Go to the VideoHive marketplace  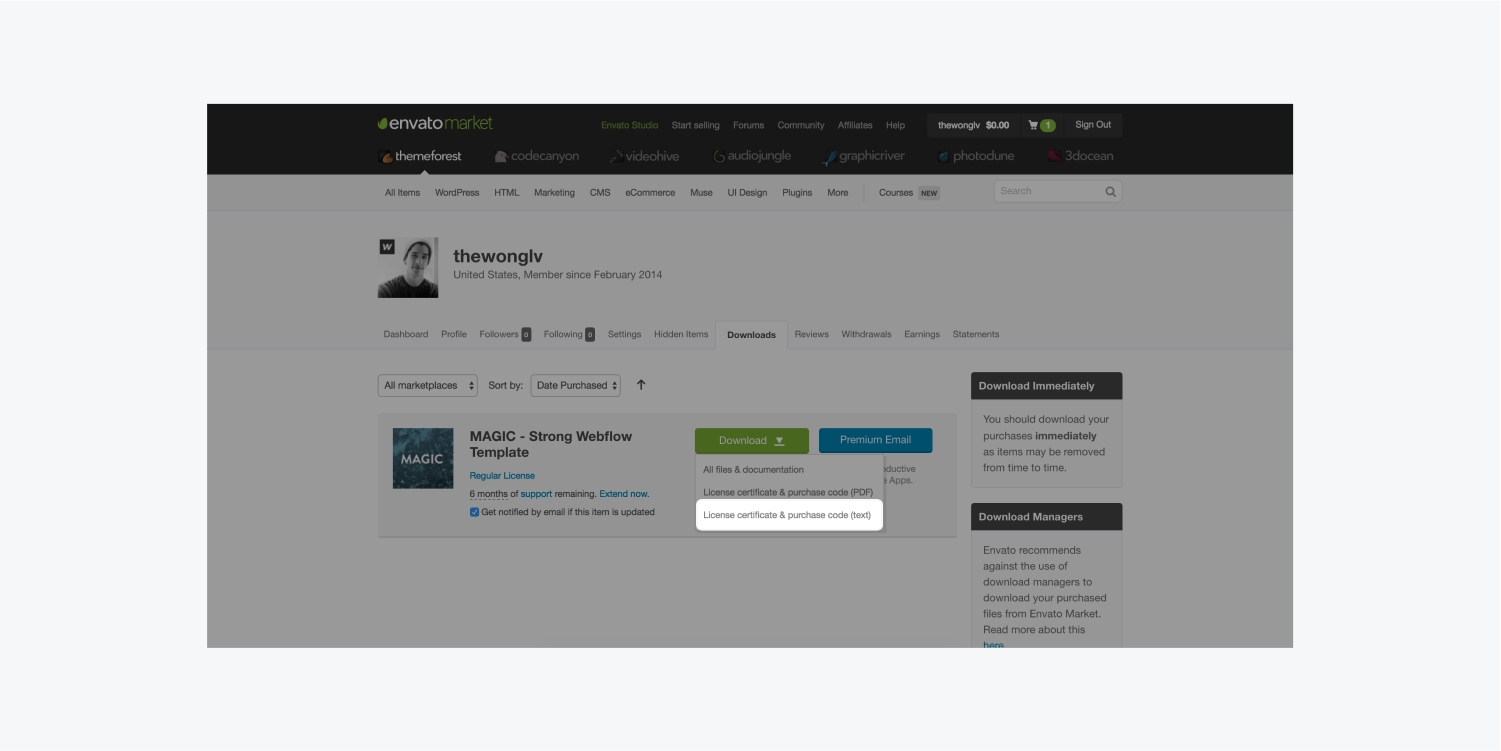click(x=644, y=156)
